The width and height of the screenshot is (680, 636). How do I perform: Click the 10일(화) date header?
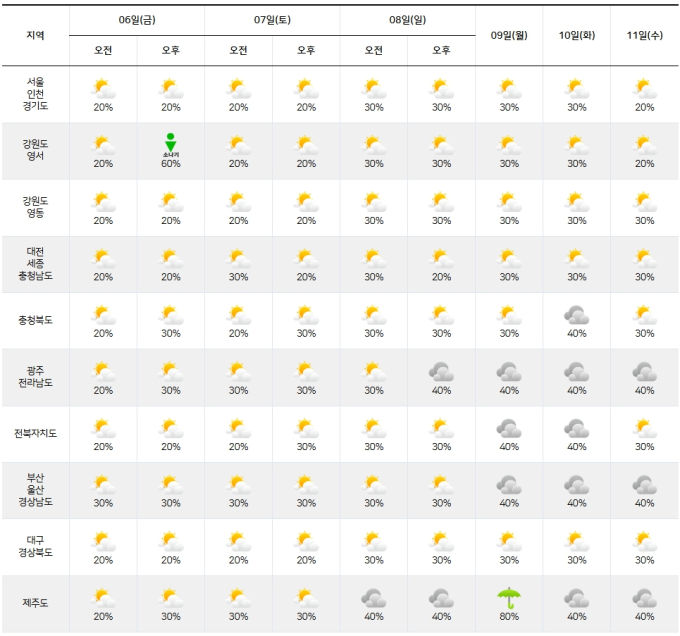577,35
